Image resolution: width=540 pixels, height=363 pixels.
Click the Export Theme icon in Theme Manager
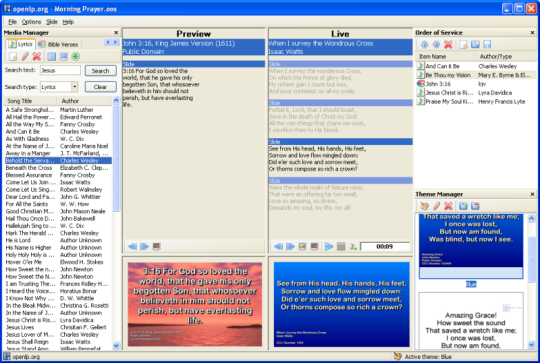pos(475,206)
